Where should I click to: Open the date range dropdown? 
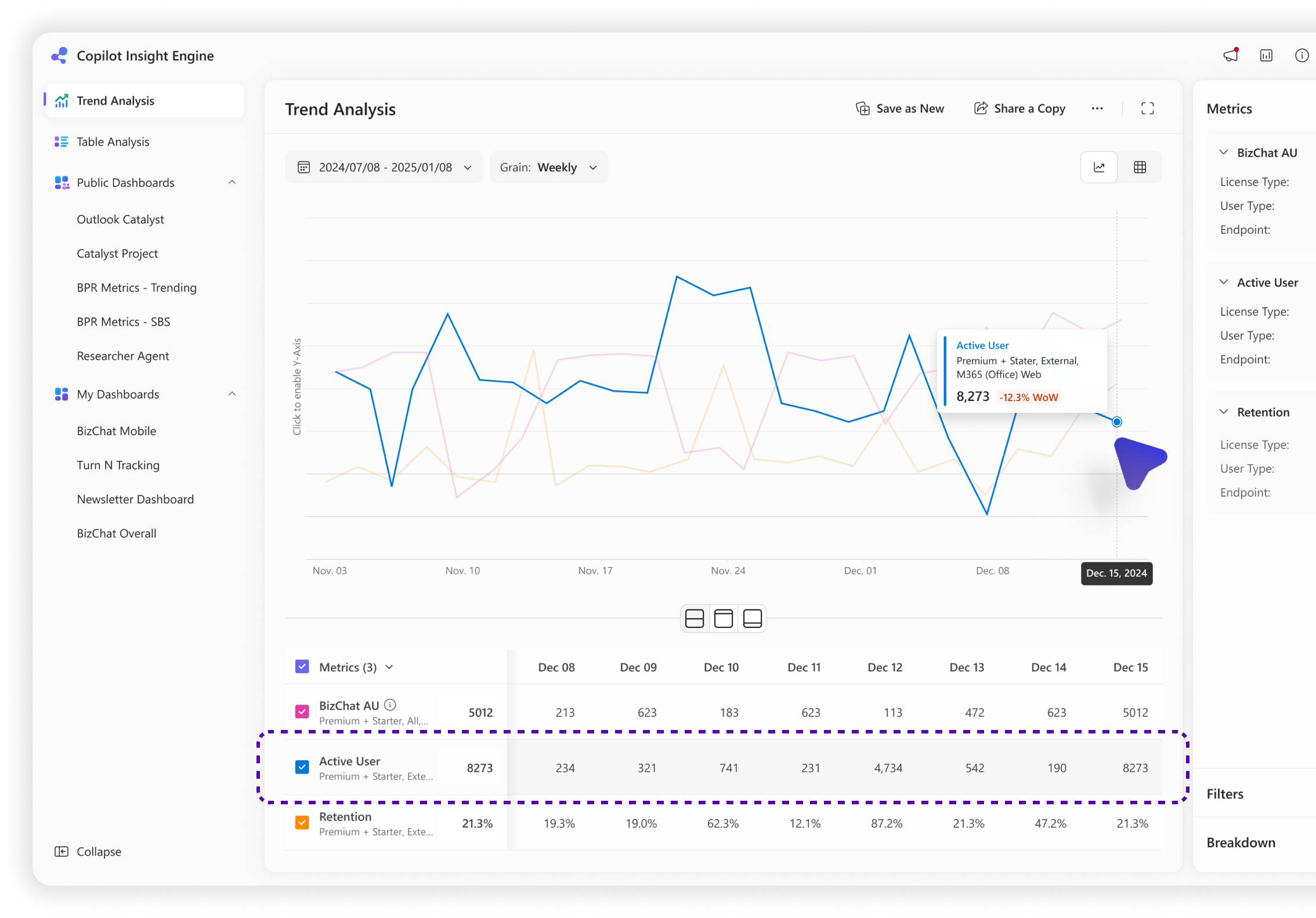(x=384, y=167)
